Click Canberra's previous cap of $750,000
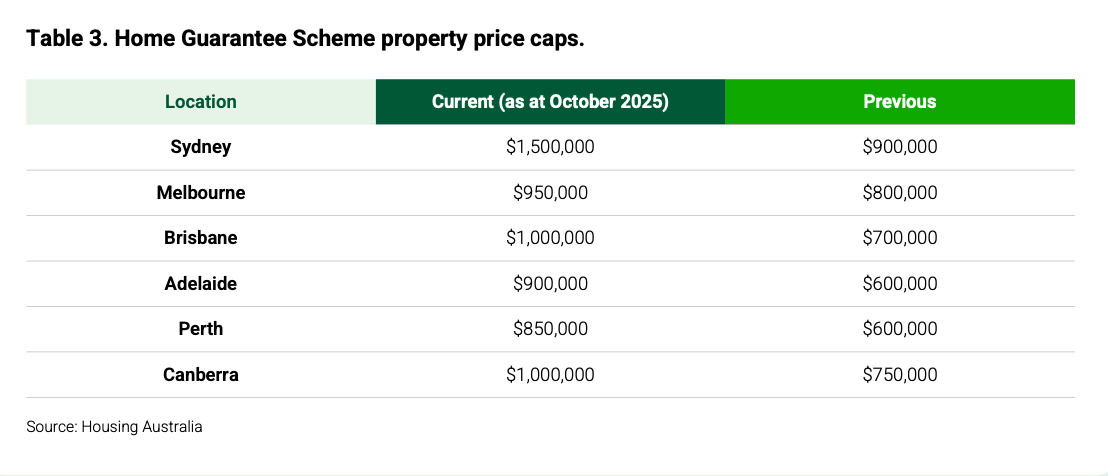 tap(900, 375)
